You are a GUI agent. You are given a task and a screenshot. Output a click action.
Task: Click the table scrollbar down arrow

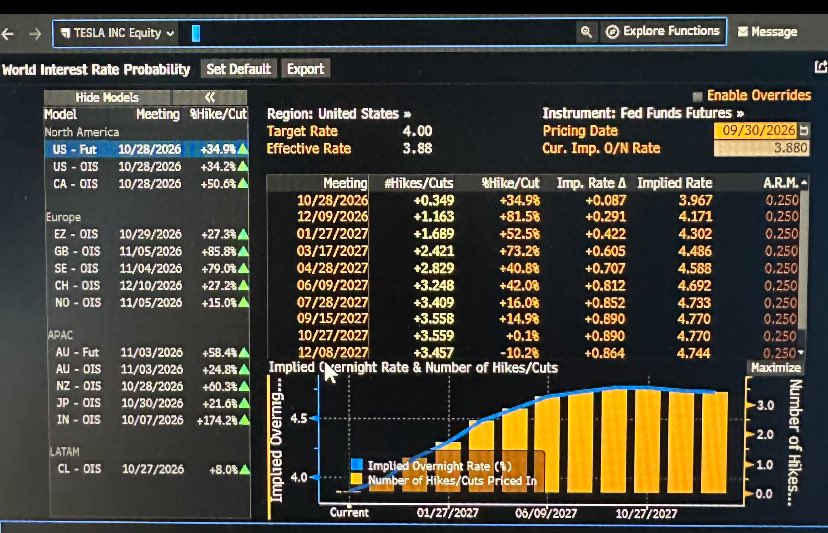802,352
